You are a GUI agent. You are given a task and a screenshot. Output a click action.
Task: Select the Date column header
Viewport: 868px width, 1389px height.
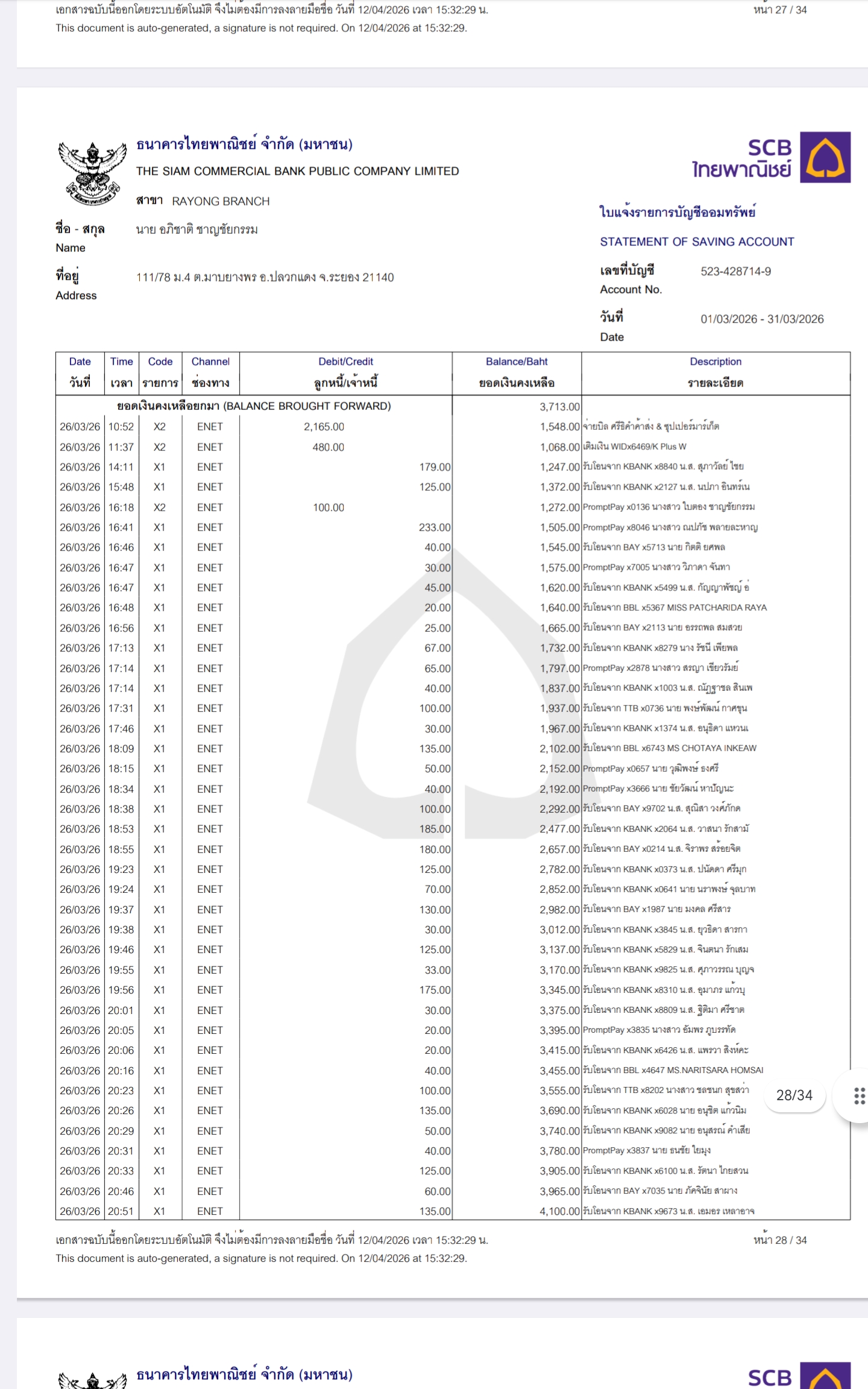click(x=80, y=372)
